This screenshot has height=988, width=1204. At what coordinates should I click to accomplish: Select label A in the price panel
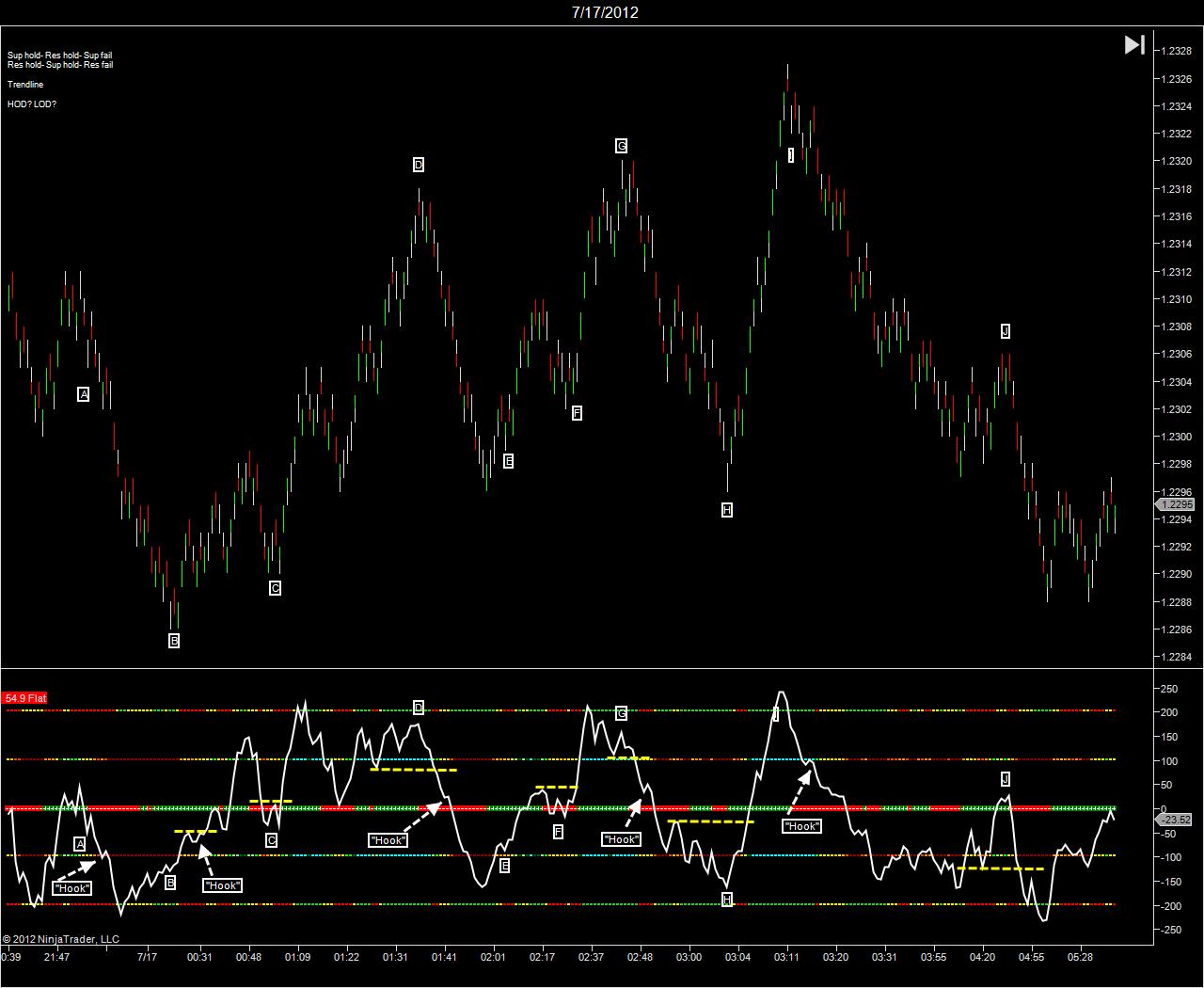pyautogui.click(x=84, y=394)
